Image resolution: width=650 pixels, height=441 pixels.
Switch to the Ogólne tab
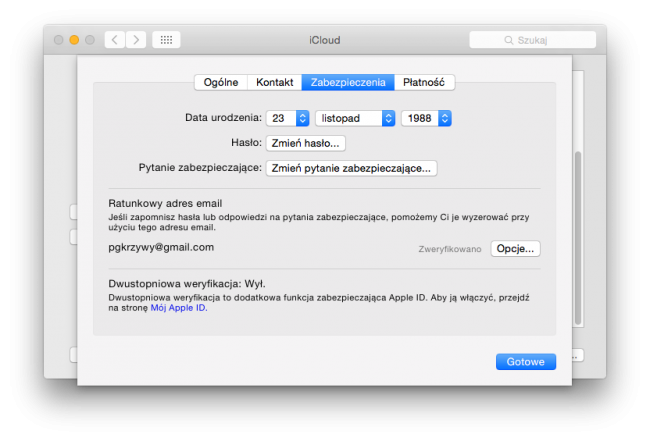click(x=221, y=82)
